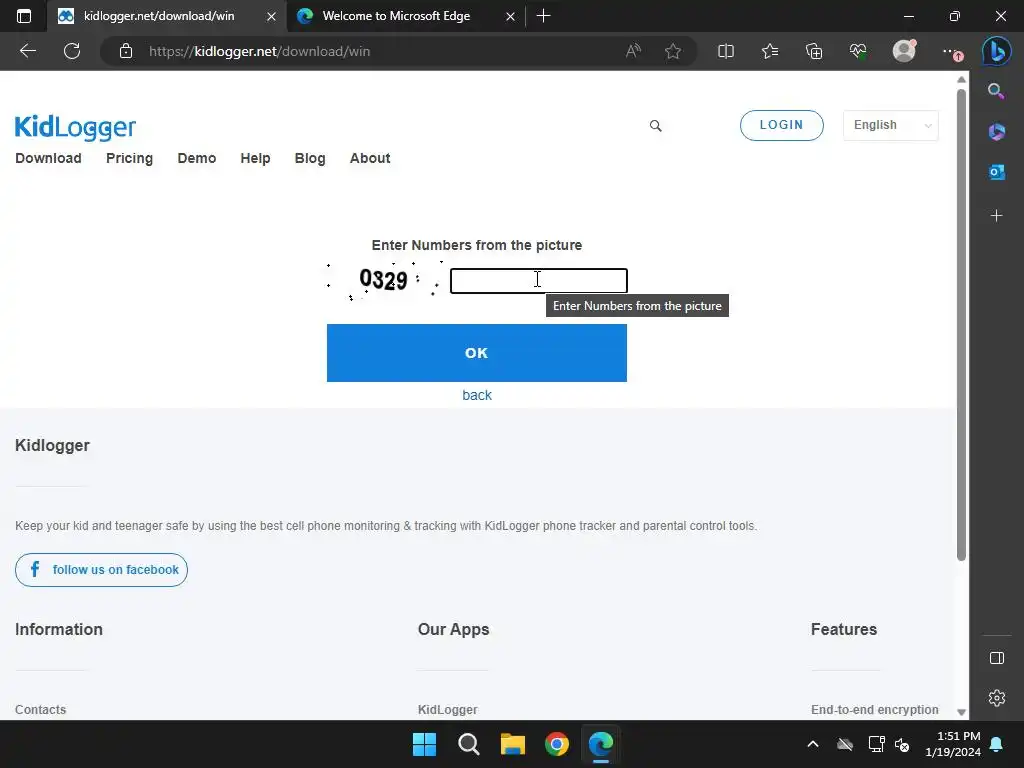Open End-to-end encryption footer link
The width and height of the screenshot is (1024, 768).
tap(874, 709)
